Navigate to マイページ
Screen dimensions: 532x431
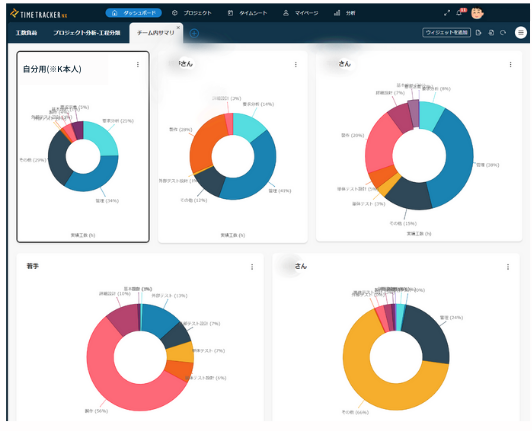301,13
